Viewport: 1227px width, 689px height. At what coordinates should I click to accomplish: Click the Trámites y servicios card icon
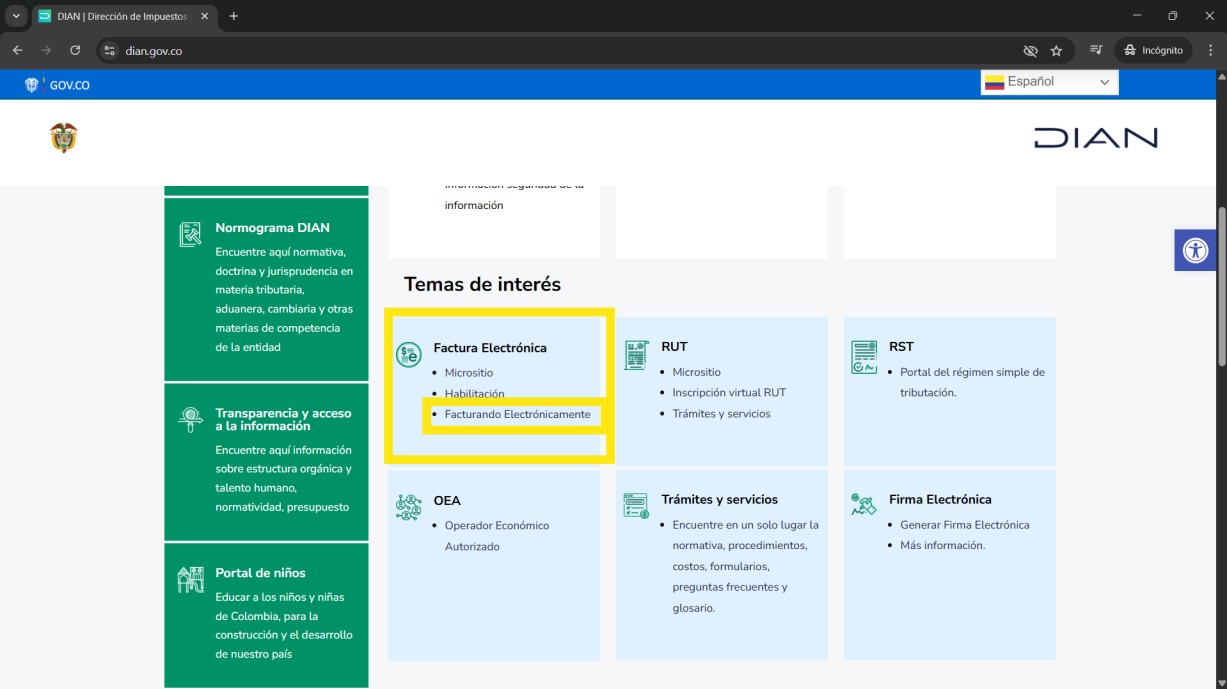pos(636,505)
